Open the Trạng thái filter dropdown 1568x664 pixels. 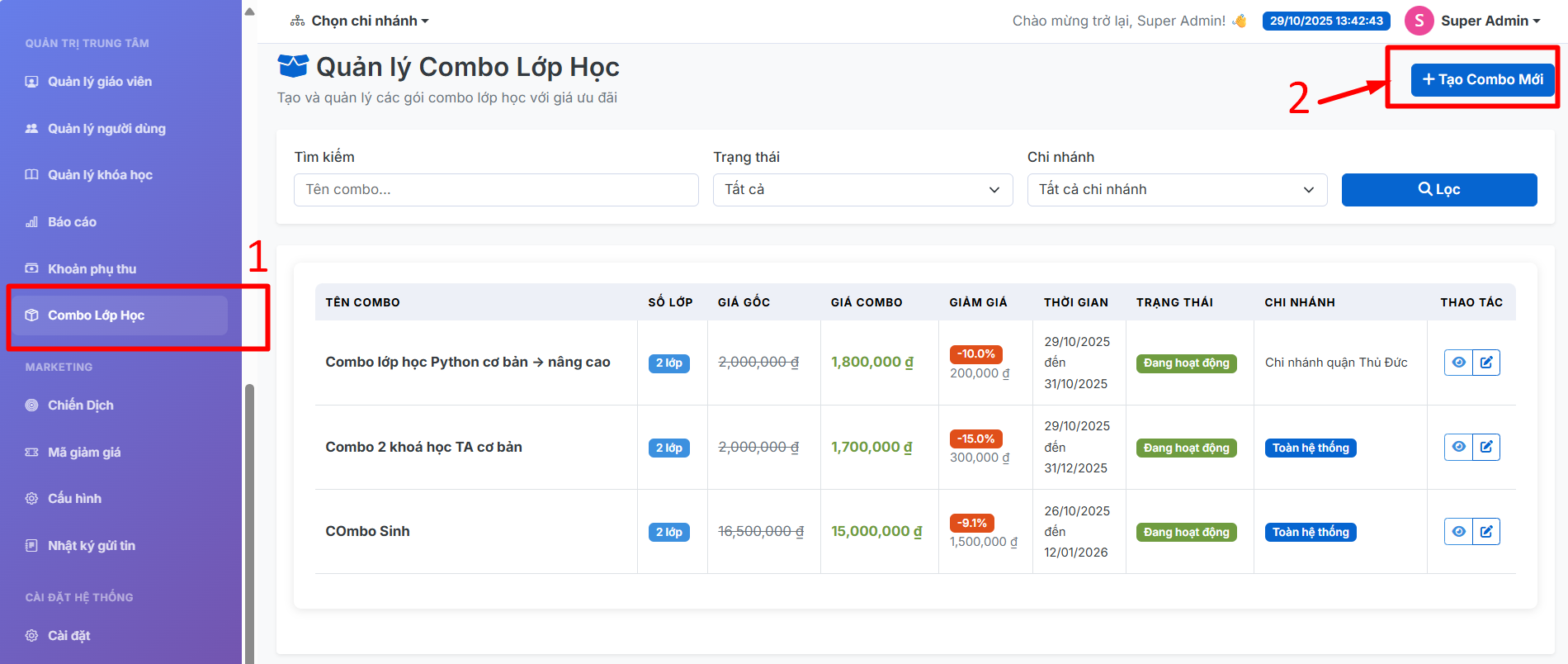[862, 190]
